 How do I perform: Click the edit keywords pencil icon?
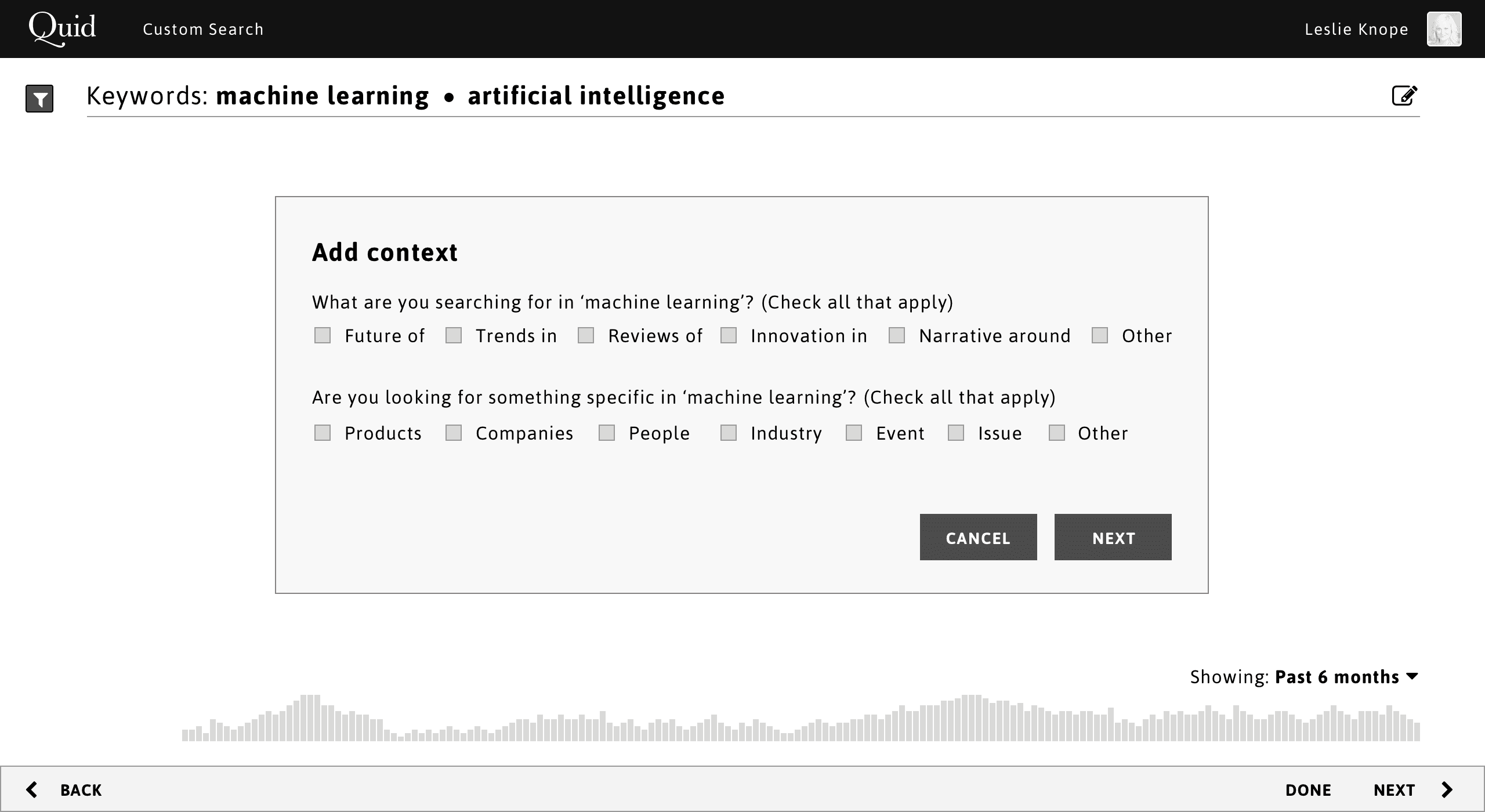1405,96
